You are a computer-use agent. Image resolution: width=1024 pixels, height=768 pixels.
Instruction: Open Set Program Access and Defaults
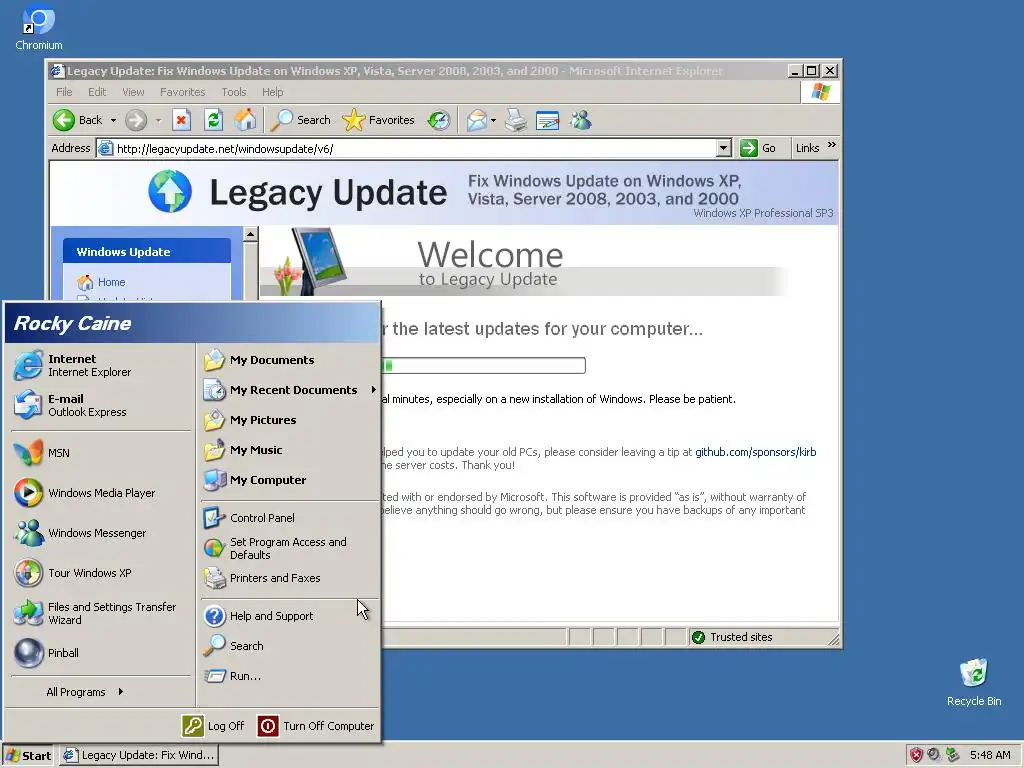tap(289, 549)
